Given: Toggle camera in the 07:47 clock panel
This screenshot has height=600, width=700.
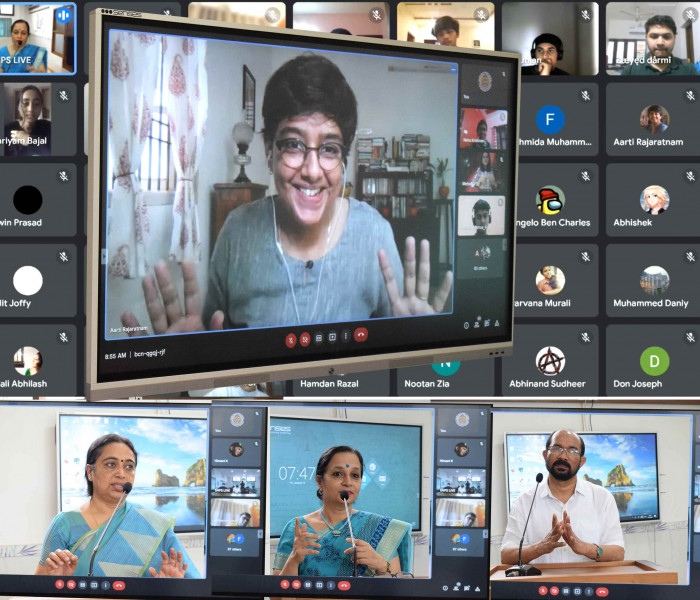Looking at the screenshot, I should (296, 584).
